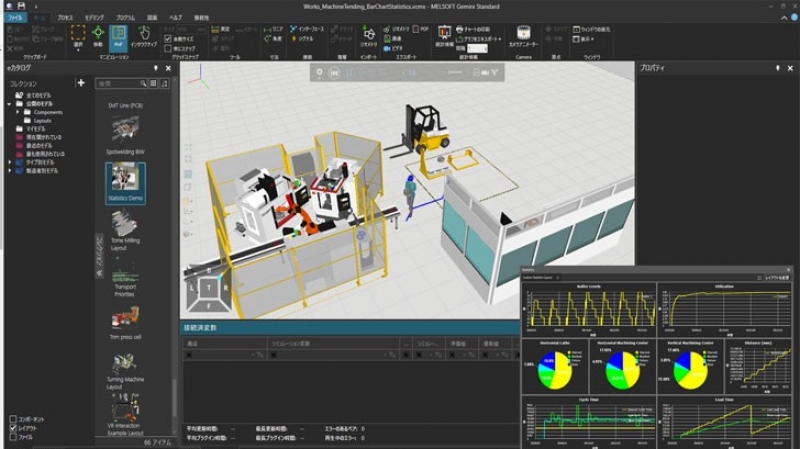Toggle the レイアウト filter checkbox
Image resolution: width=800 pixels, height=449 pixels.
pos(13,428)
